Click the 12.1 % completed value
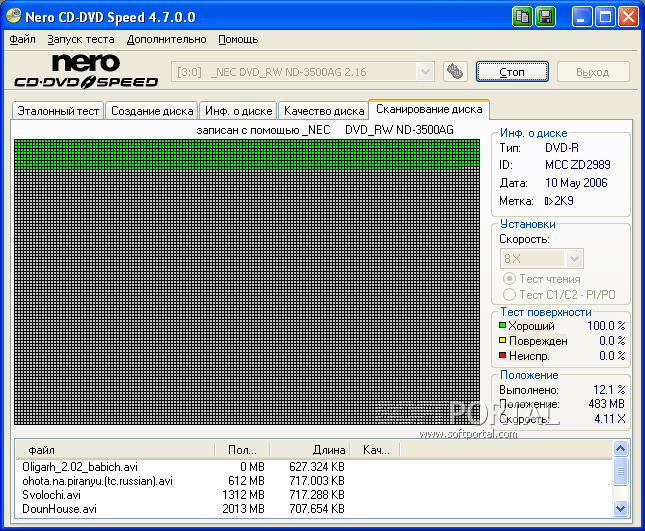This screenshot has height=531, width=645. tap(609, 390)
